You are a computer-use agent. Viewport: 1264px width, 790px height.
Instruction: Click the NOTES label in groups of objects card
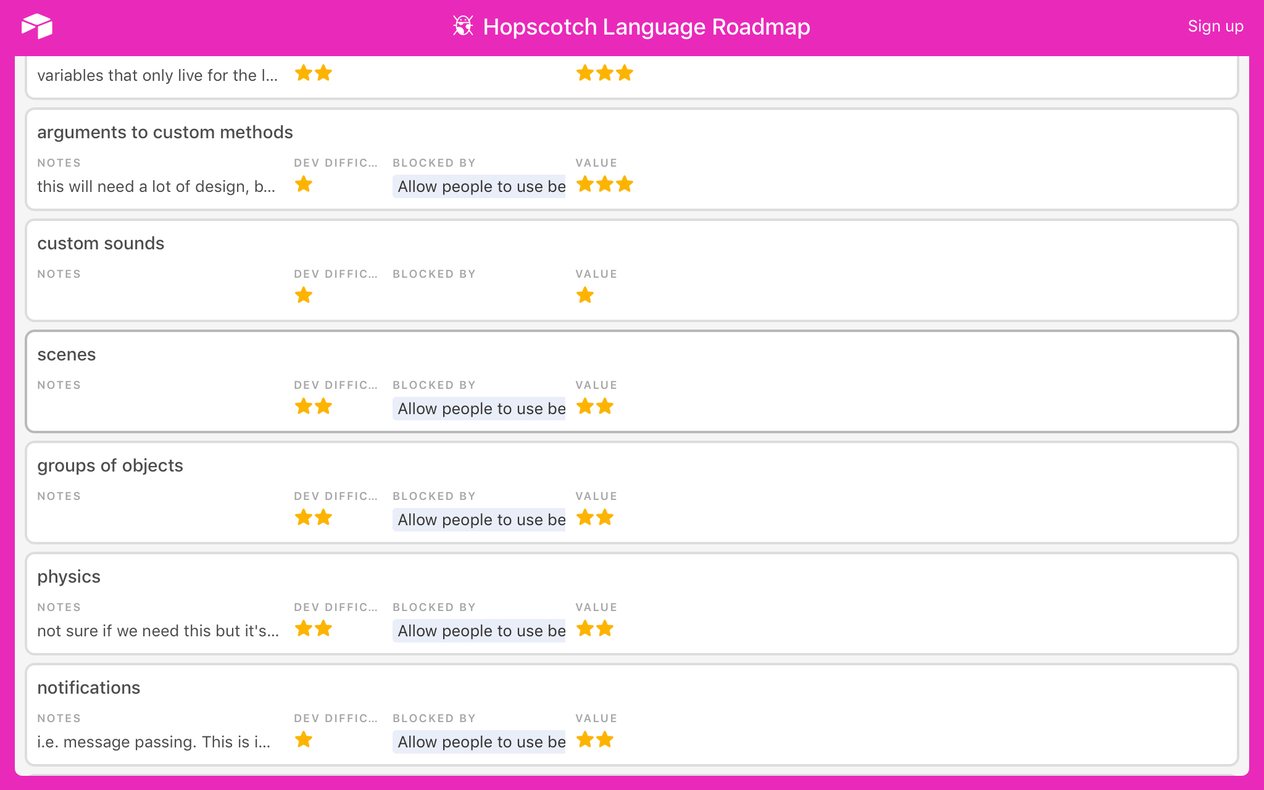[59, 496]
